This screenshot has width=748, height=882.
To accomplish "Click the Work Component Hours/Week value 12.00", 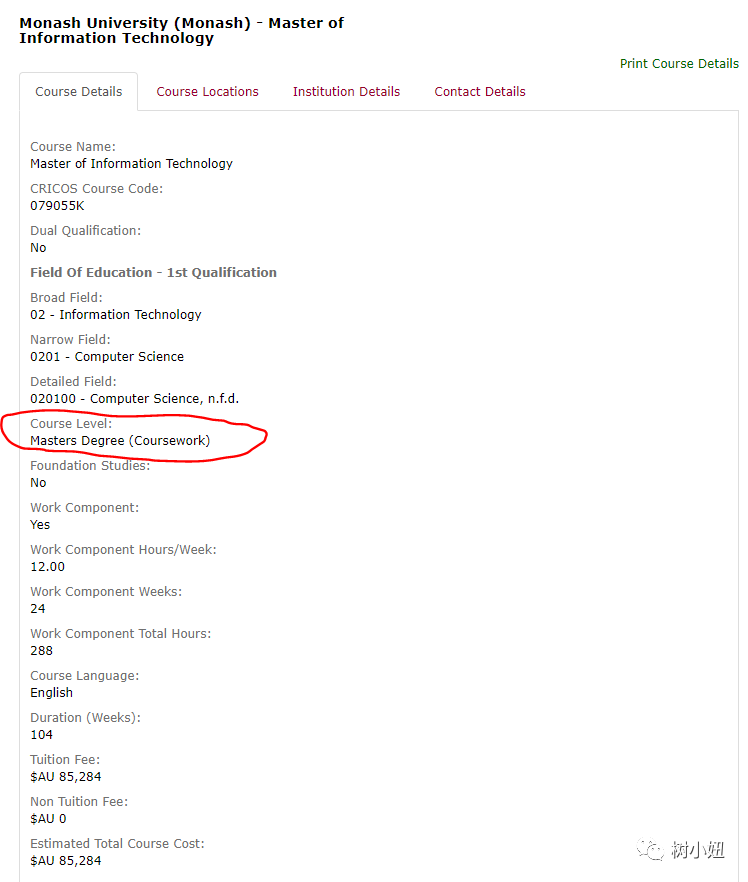I will (x=47, y=567).
